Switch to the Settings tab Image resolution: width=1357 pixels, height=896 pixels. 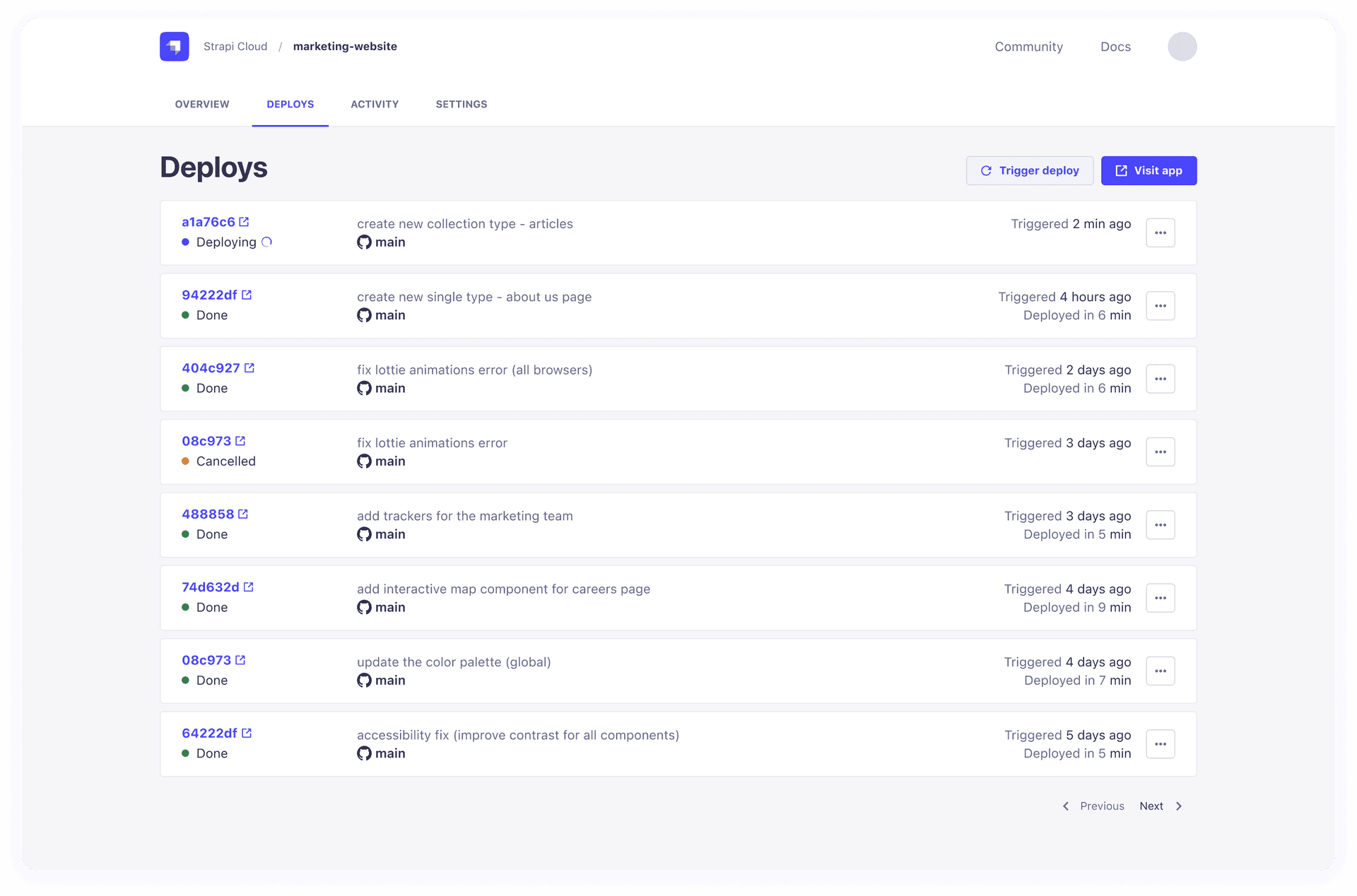[x=461, y=104]
